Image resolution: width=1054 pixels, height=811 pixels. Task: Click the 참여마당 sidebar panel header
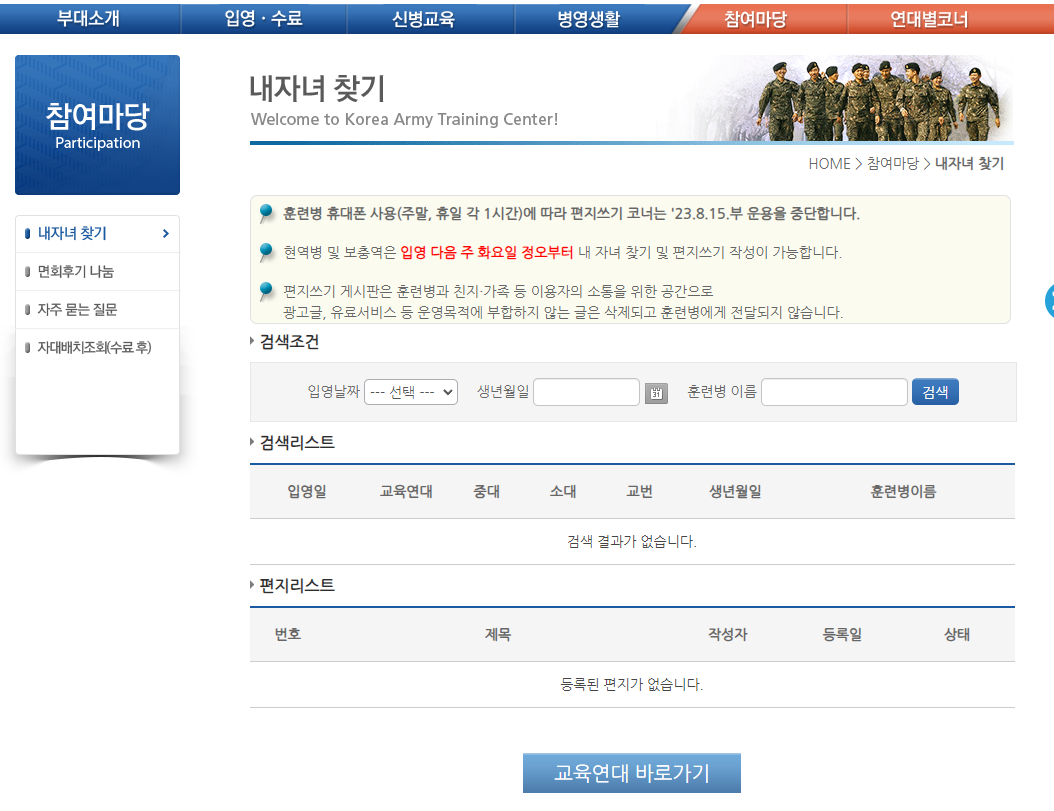(97, 124)
